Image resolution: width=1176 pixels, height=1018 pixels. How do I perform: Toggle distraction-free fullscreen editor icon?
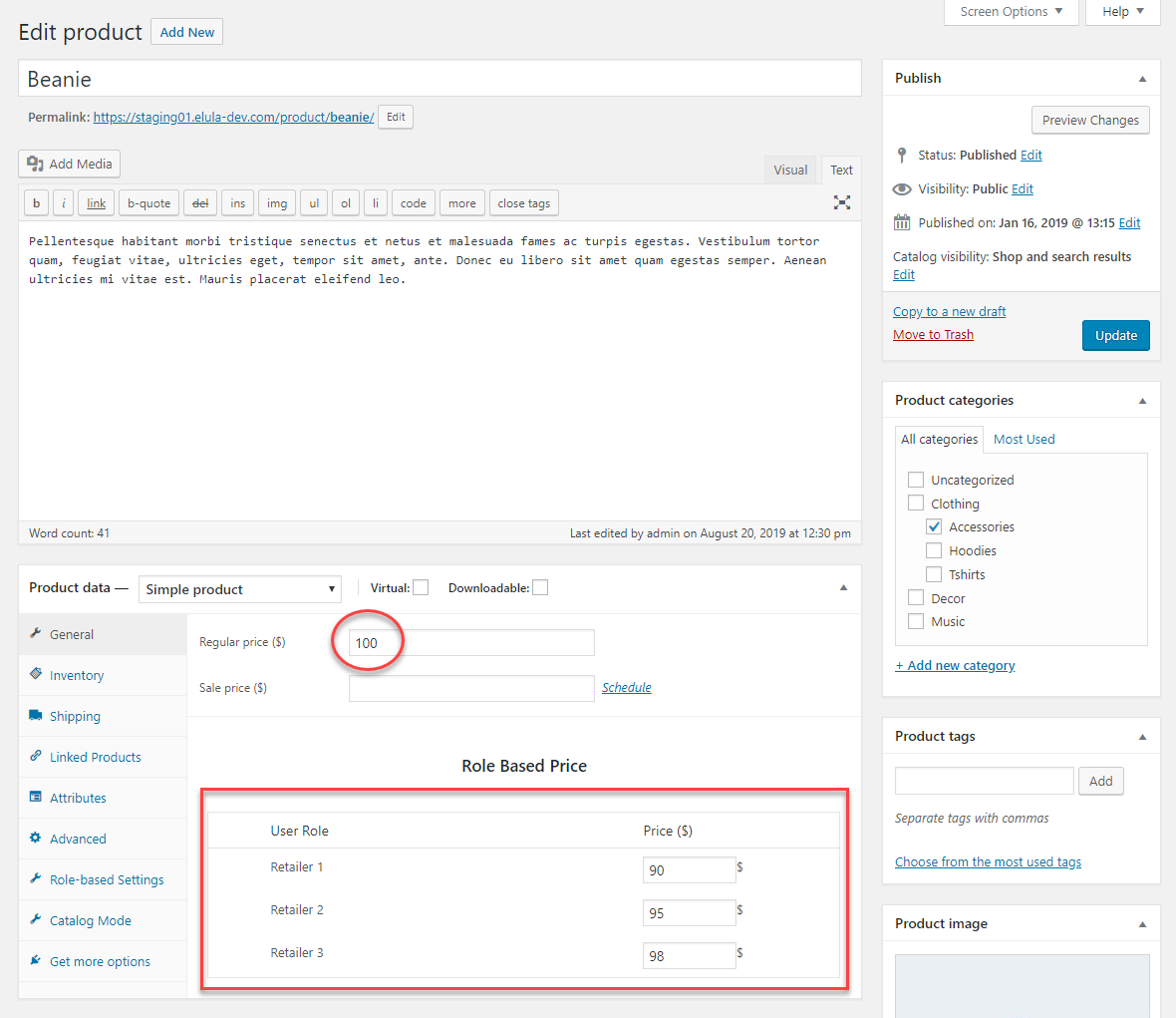841,202
